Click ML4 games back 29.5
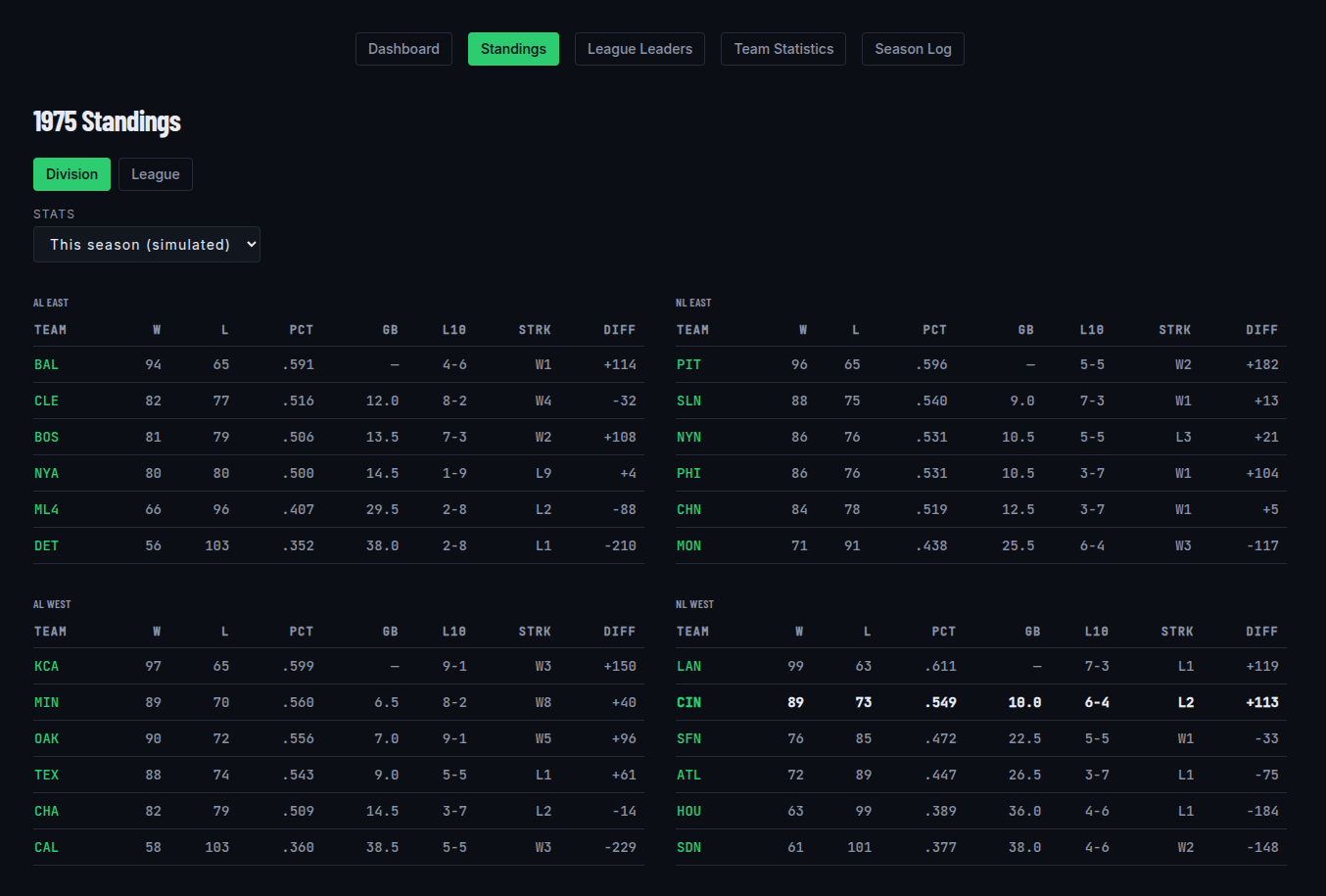The image size is (1326, 896). tap(382, 509)
